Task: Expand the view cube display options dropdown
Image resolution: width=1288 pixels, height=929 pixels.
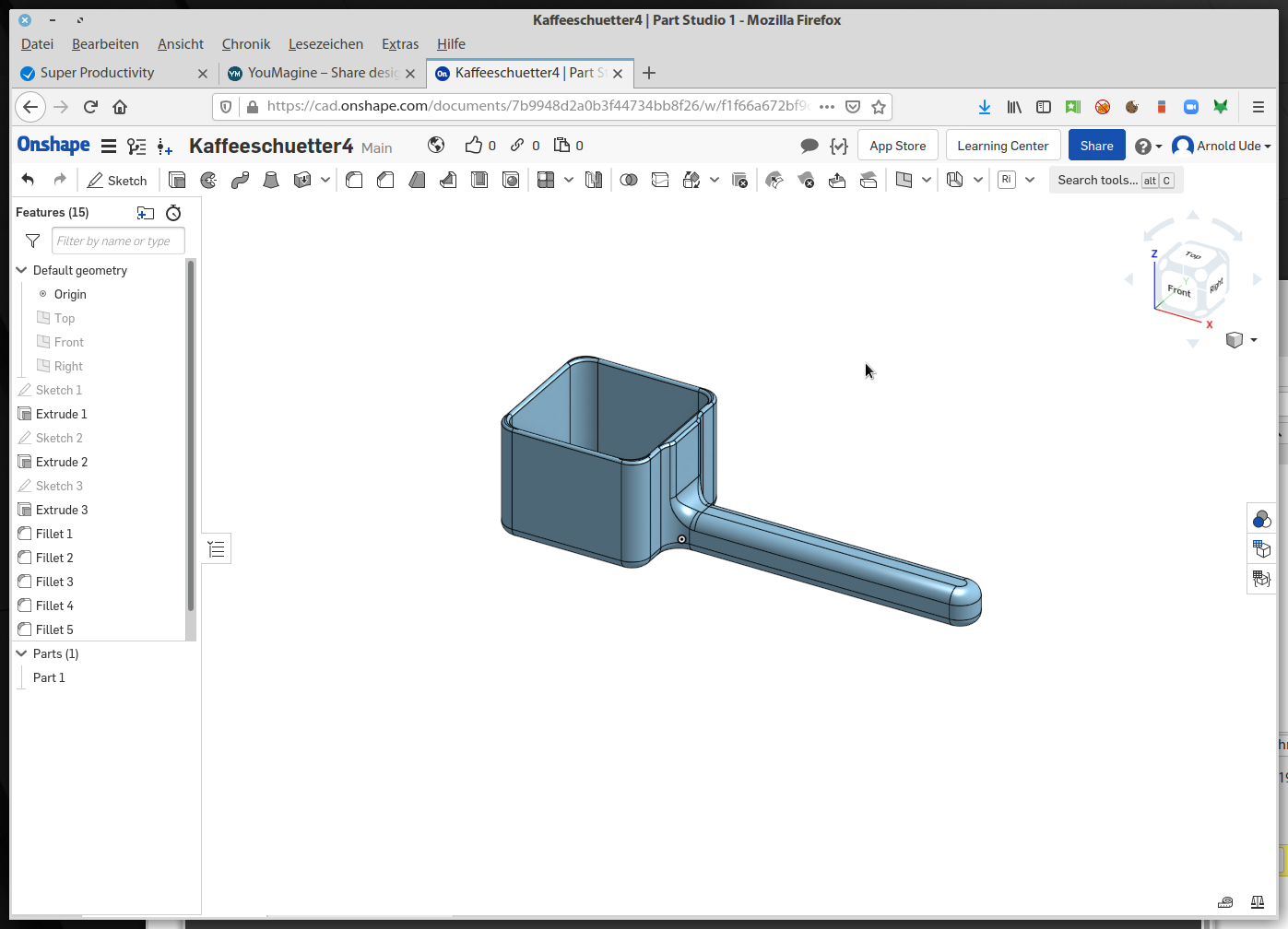Action: tap(1253, 340)
